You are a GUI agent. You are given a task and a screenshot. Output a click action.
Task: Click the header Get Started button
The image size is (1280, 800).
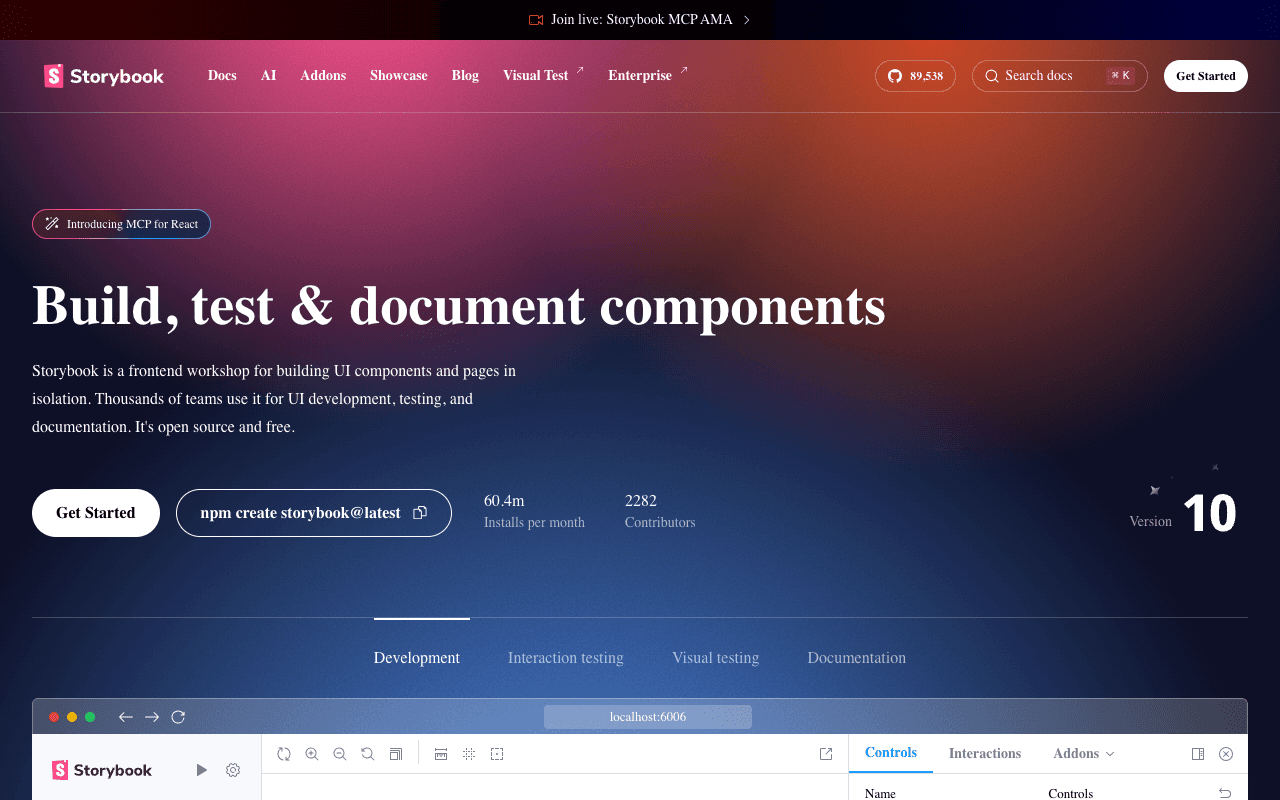(x=1206, y=76)
